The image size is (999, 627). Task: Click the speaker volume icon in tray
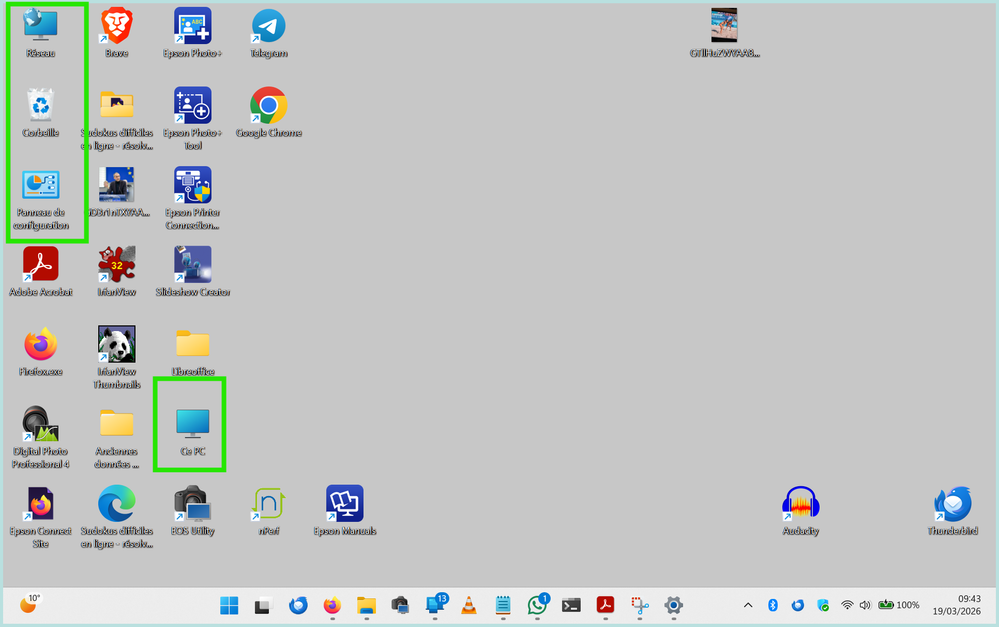tap(865, 605)
